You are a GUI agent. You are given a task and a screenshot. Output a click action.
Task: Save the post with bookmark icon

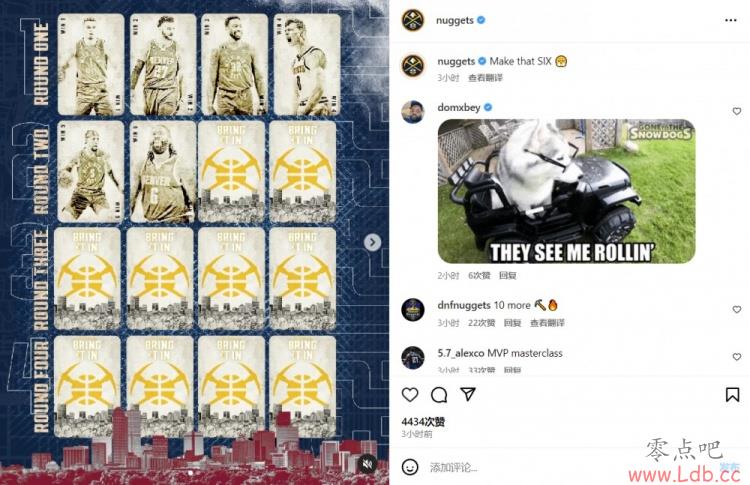[x=732, y=395]
